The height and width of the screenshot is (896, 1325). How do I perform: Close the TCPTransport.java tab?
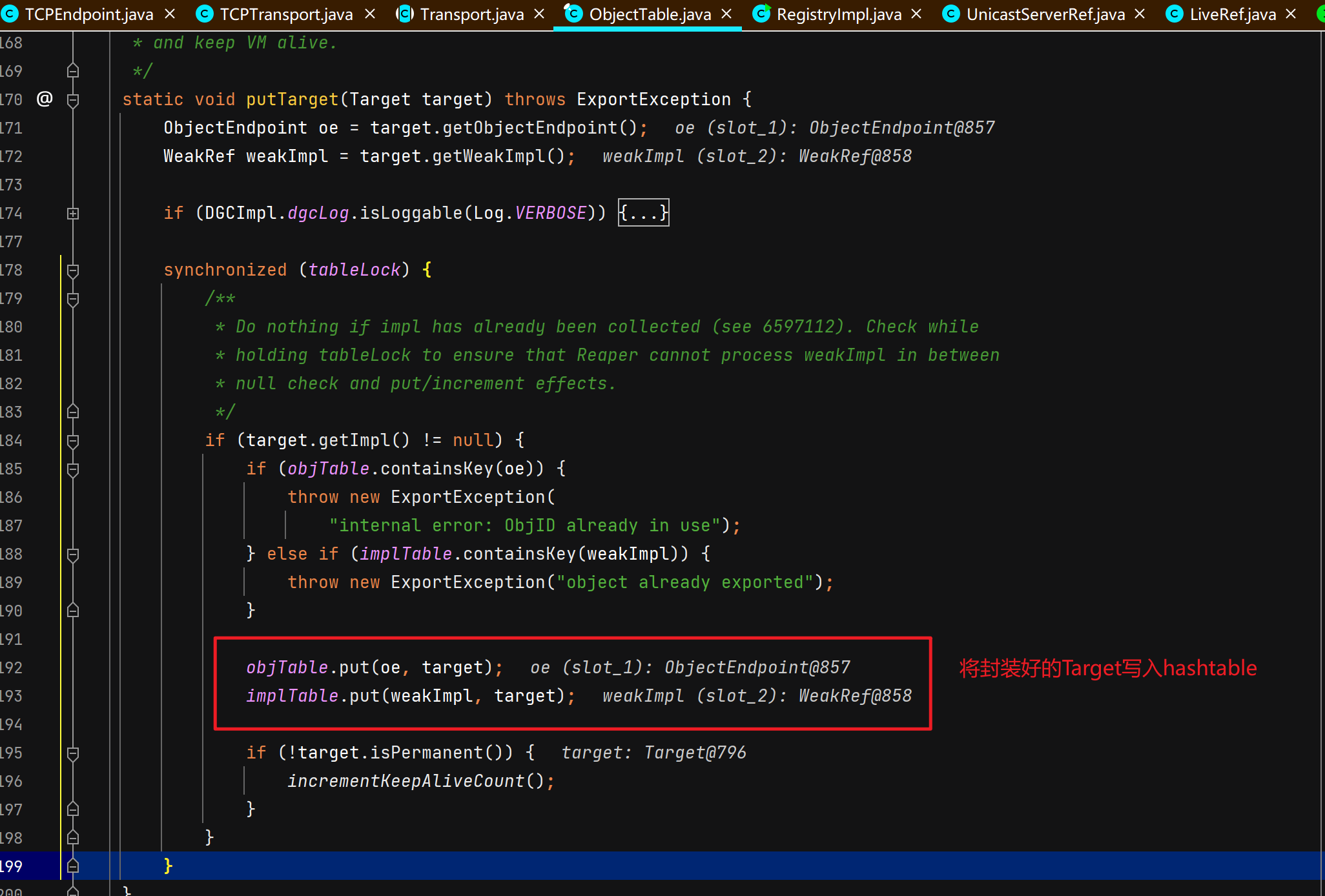pyautogui.click(x=370, y=14)
